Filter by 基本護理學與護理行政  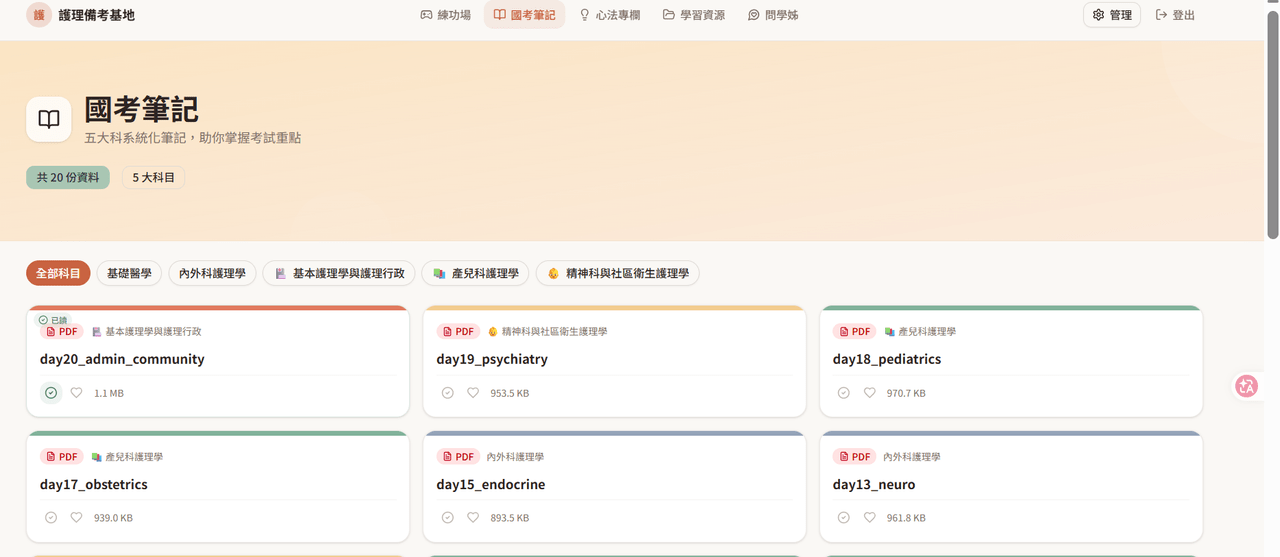pos(339,273)
